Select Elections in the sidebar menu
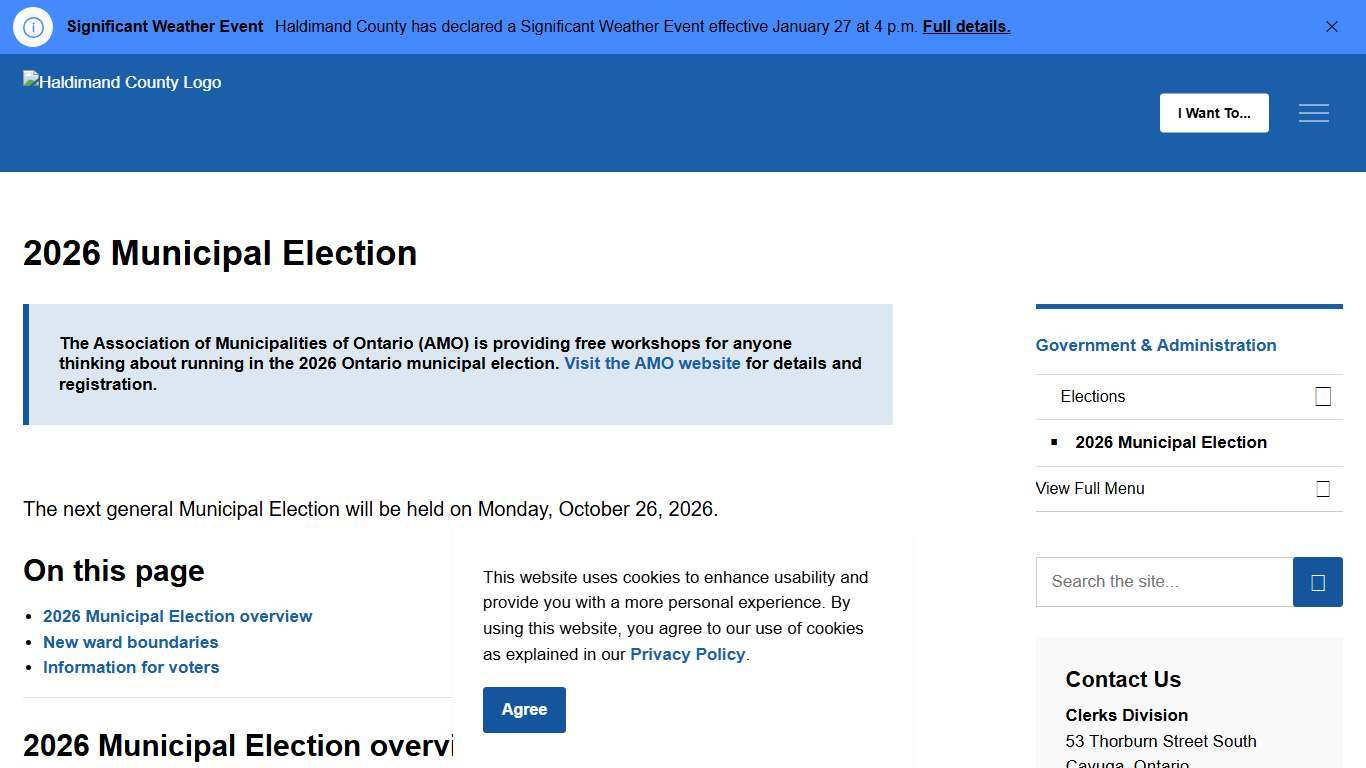Viewport: 1366px width, 768px height. click(1092, 397)
